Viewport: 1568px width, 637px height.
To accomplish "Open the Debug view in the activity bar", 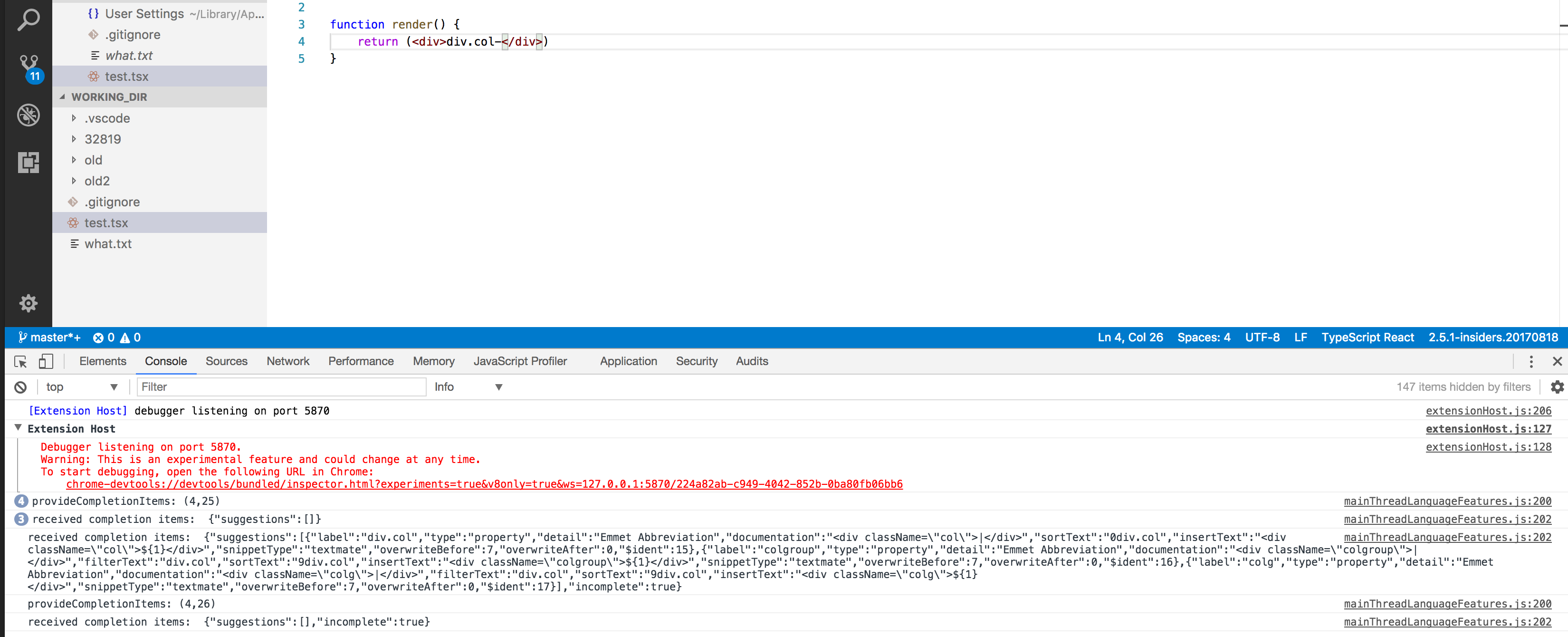I will point(28,115).
